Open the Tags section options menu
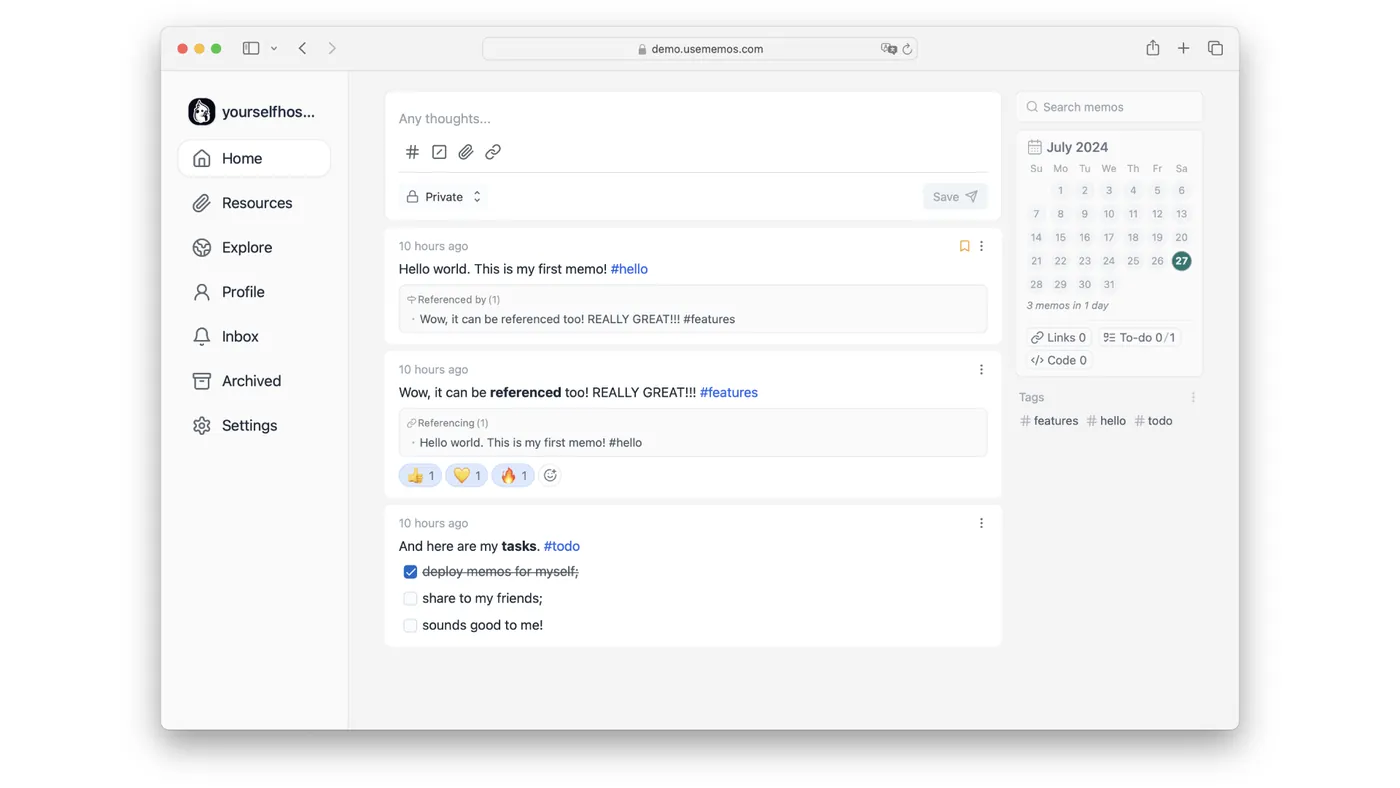The width and height of the screenshot is (1400, 788). [1193, 398]
